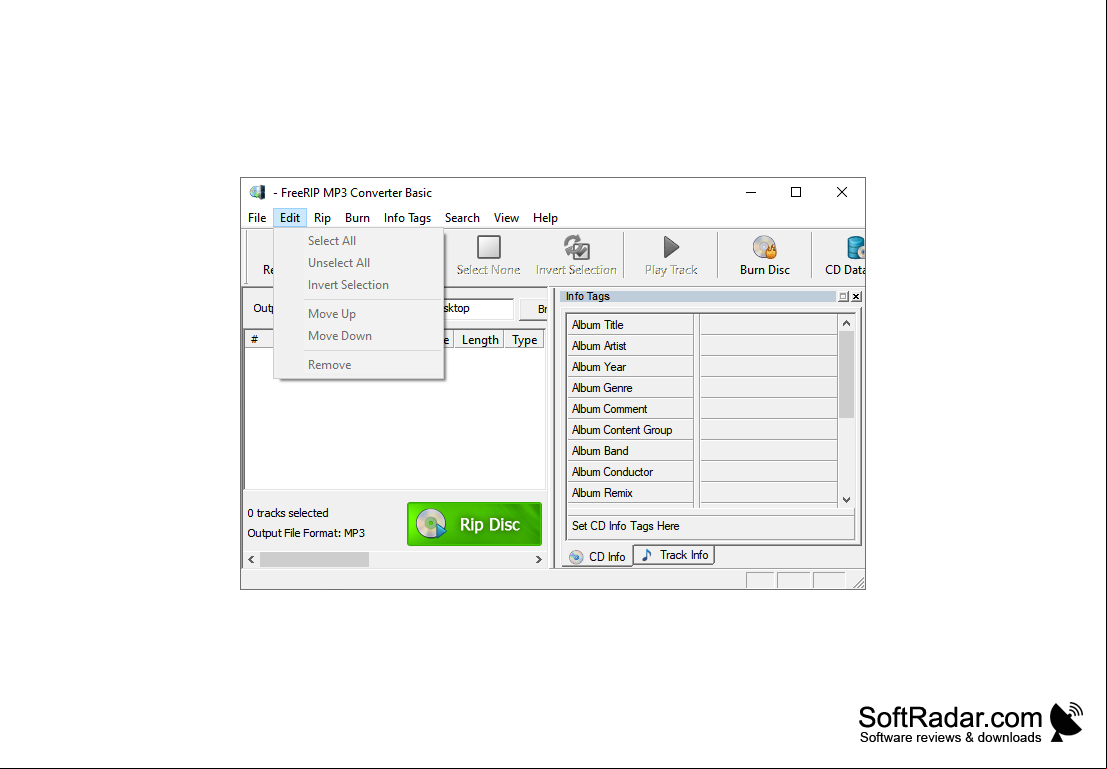Undock the Info Tags panel

pyautogui.click(x=843, y=297)
